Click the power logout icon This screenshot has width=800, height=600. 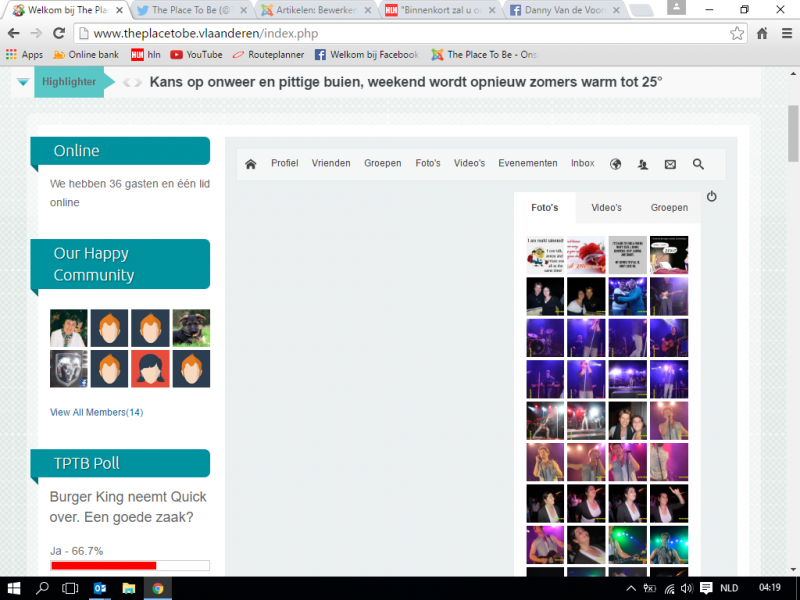tap(712, 196)
